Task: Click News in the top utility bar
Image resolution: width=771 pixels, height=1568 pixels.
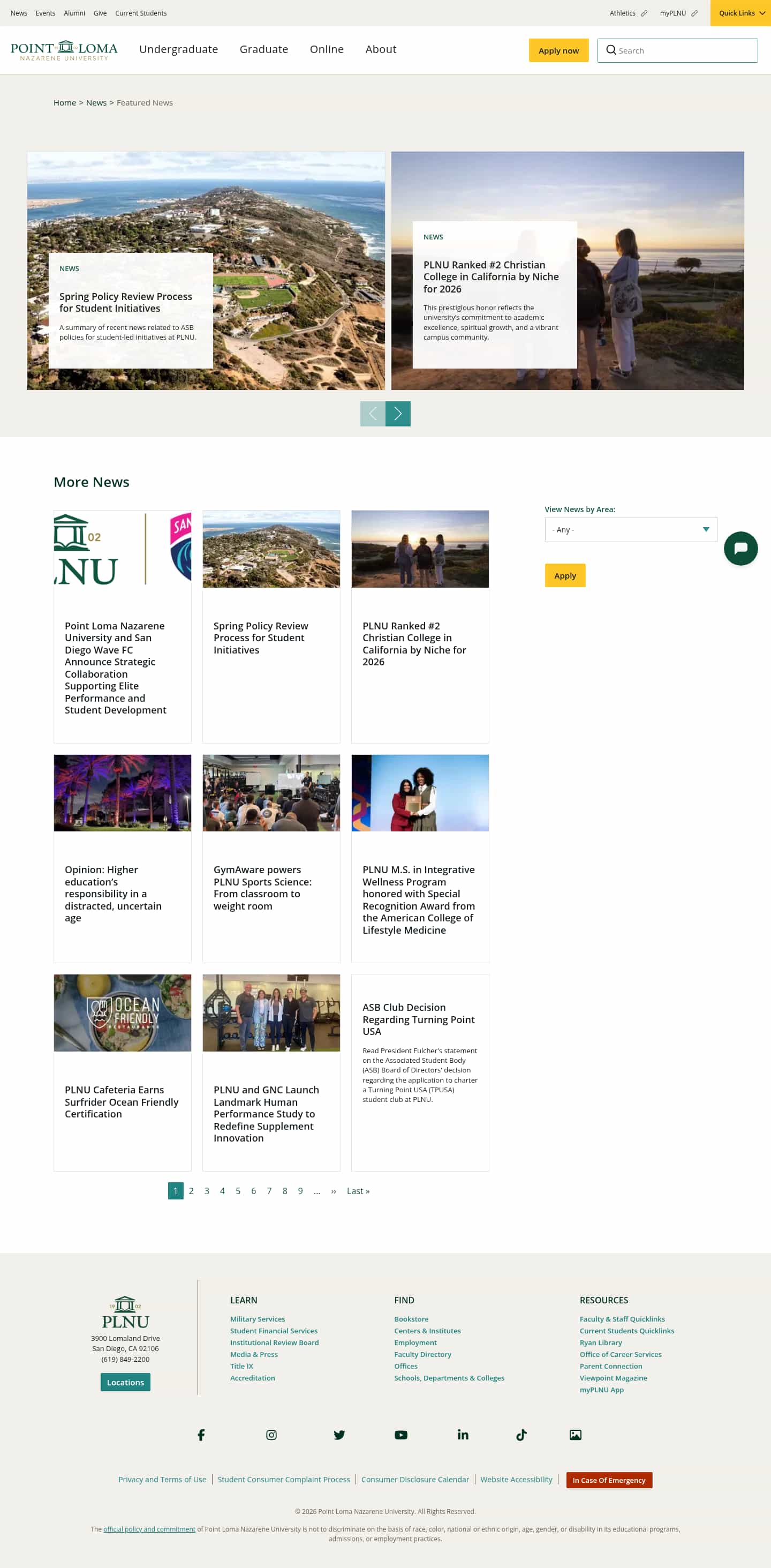Action: pos(19,13)
